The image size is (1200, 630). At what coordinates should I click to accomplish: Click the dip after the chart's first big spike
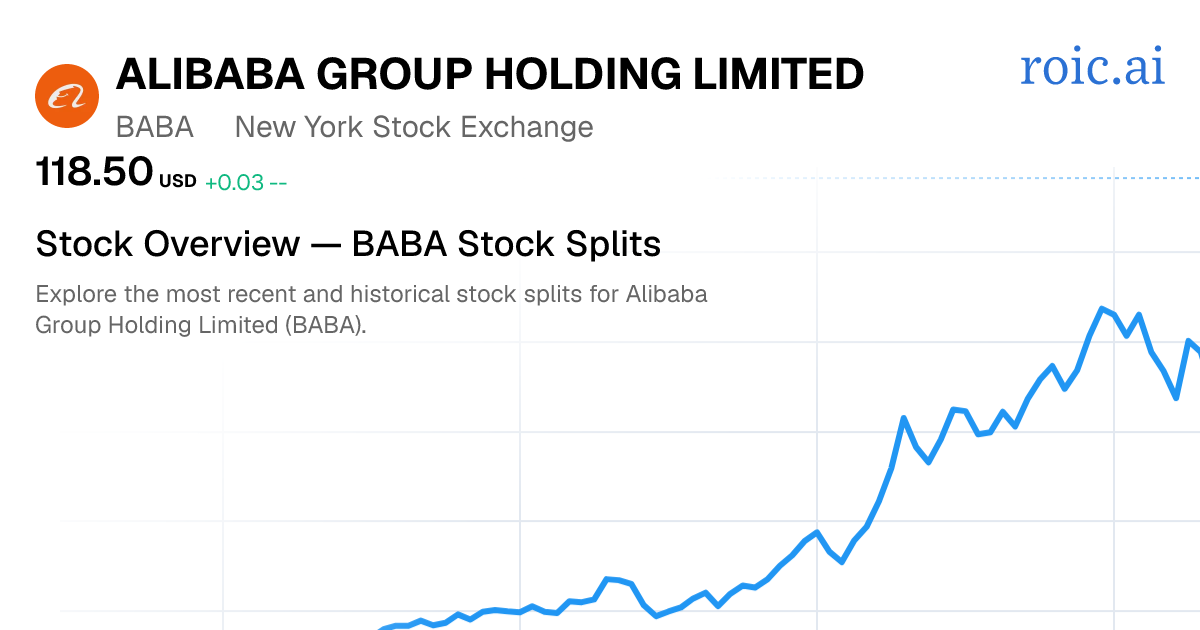click(x=929, y=462)
